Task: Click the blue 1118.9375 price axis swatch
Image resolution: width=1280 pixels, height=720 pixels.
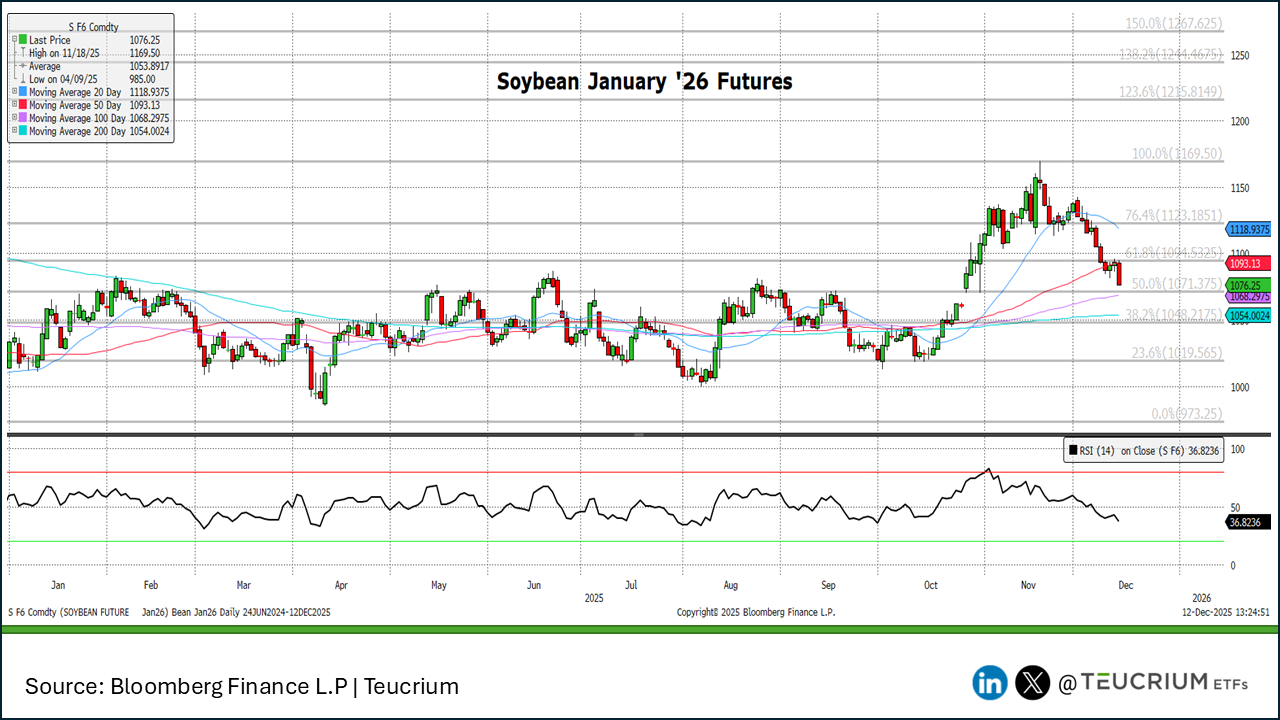Action: 1248,229
